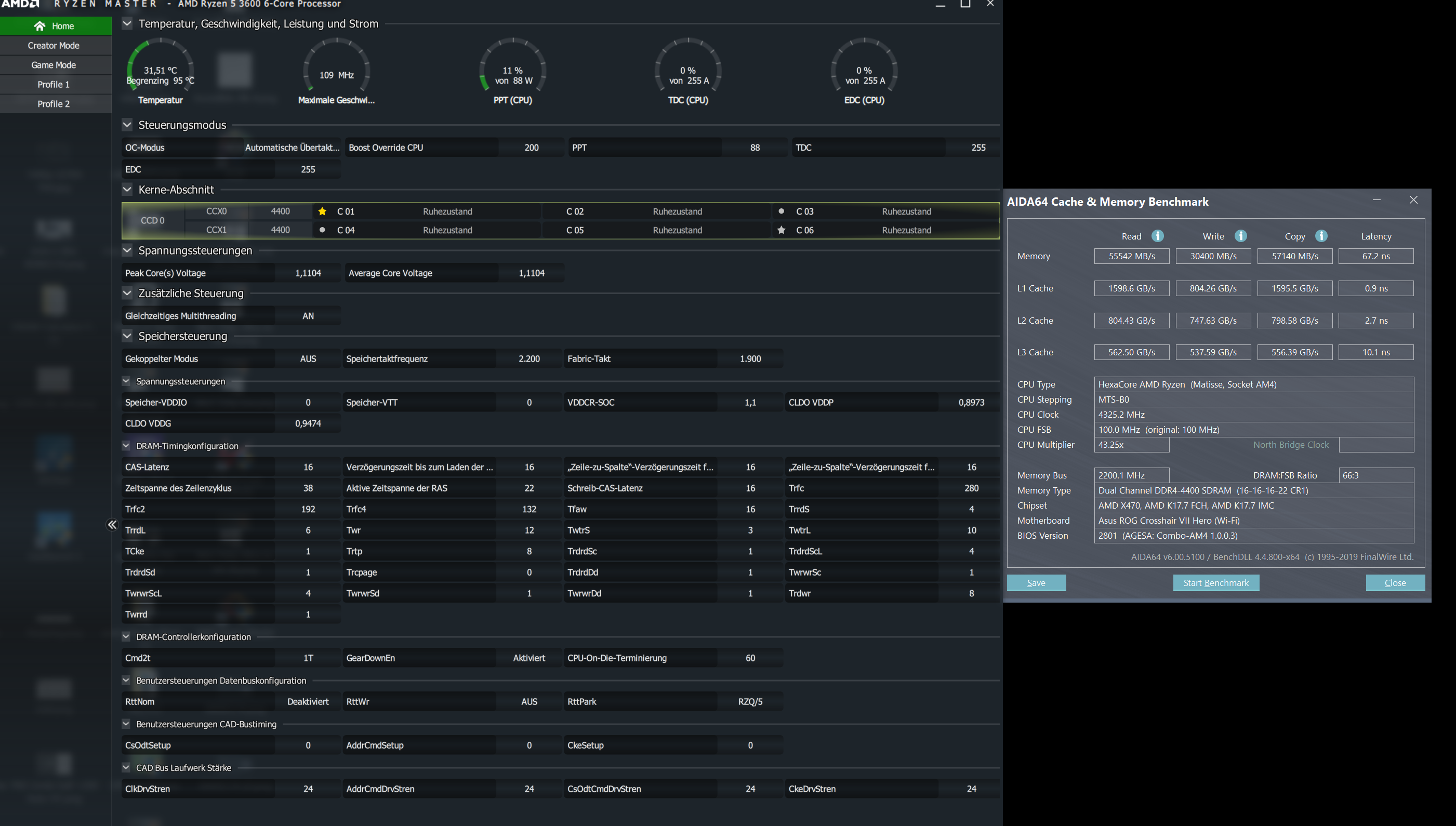Click the Home house icon
The image size is (1456, 826).
click(39, 26)
